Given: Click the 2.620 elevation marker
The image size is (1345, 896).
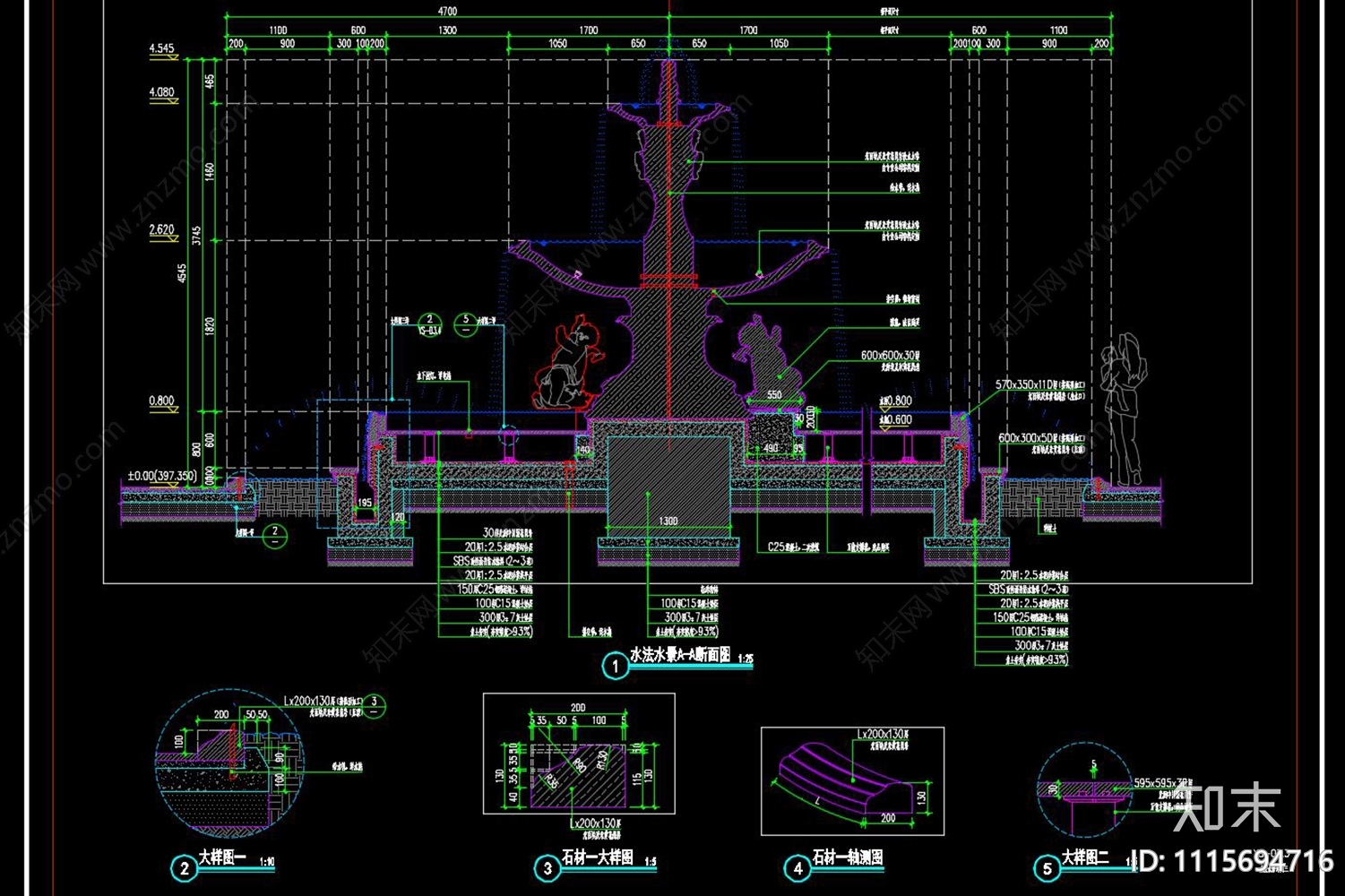Looking at the screenshot, I should tap(161, 229).
